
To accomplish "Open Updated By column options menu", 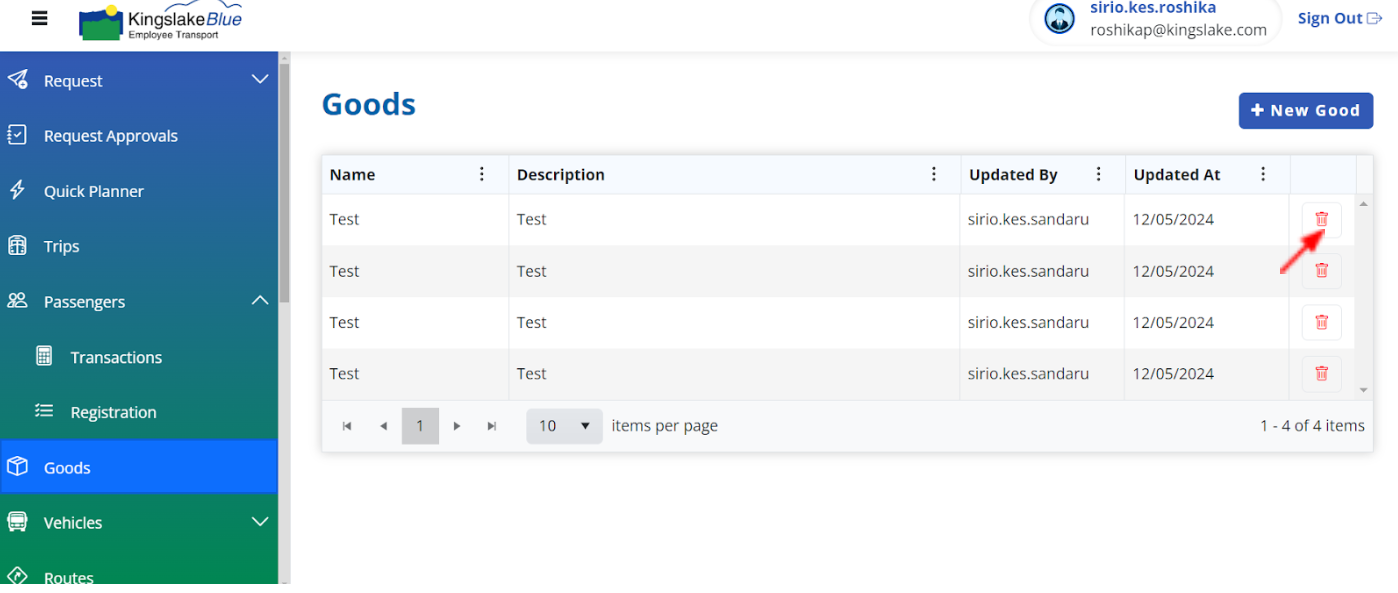I will [x=1099, y=174].
